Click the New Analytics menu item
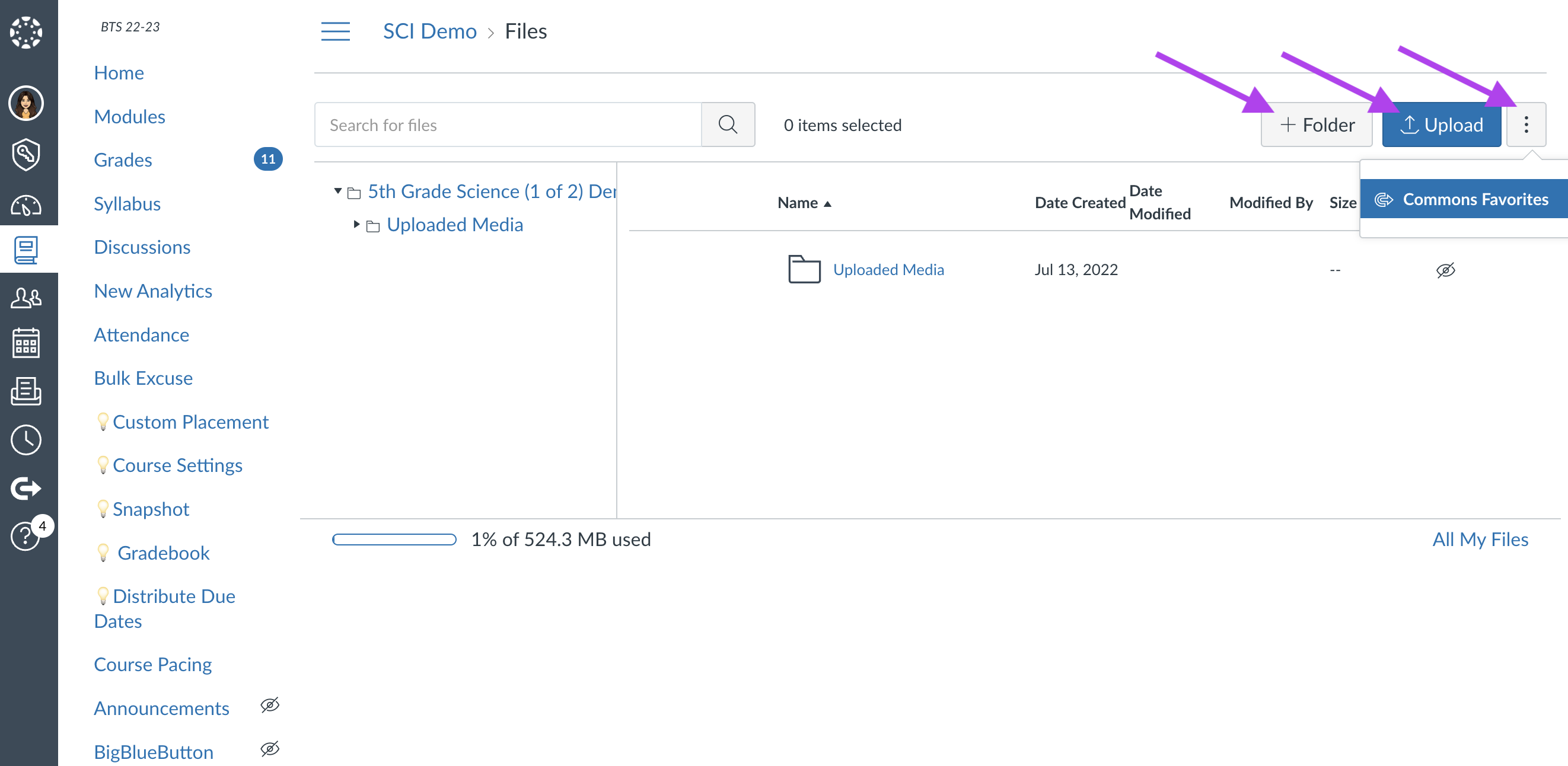 [x=152, y=291]
